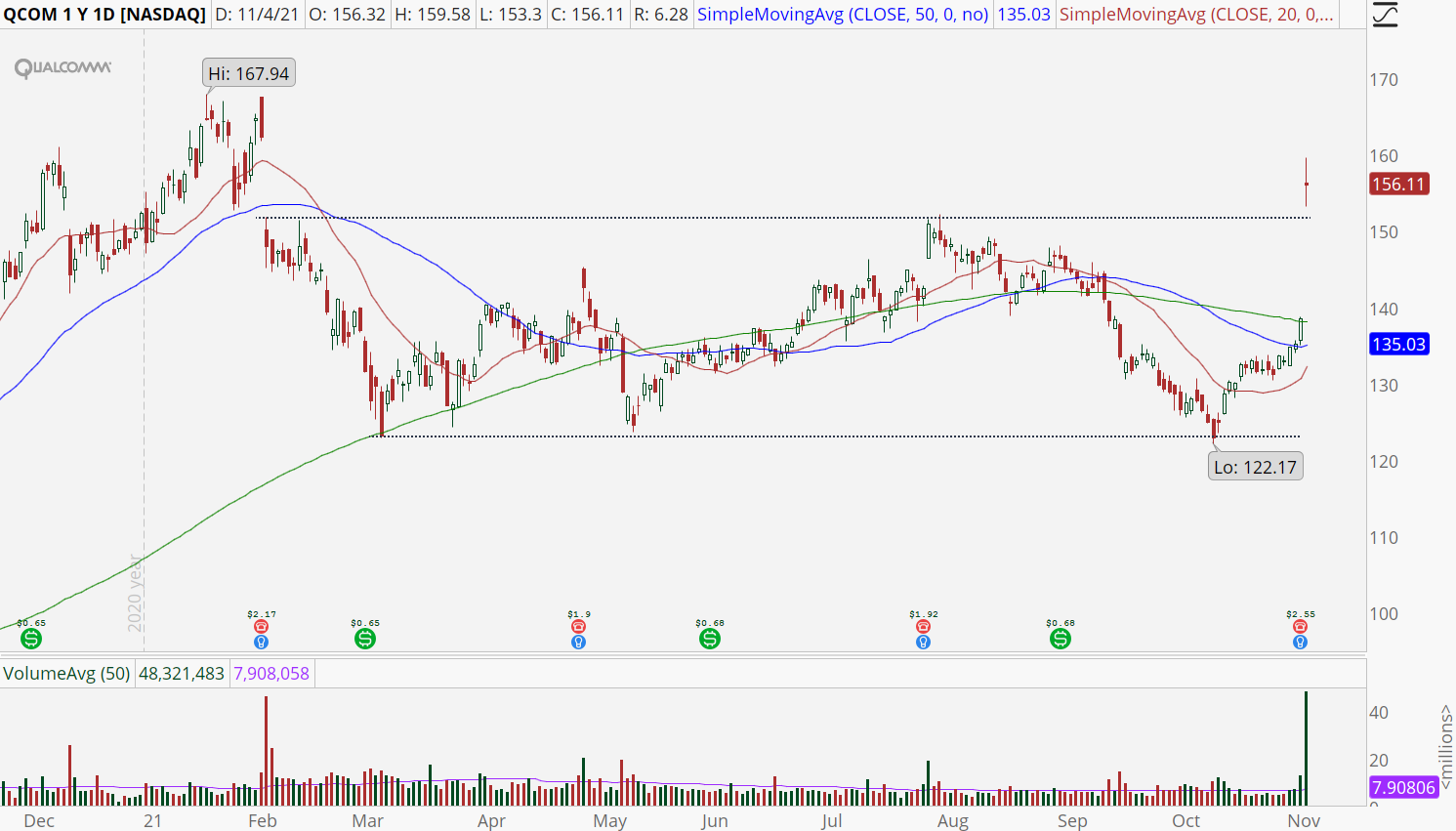This screenshot has width=1456, height=831.
Task: Click the March $0.65 green dividend icon
Action: tap(365, 639)
